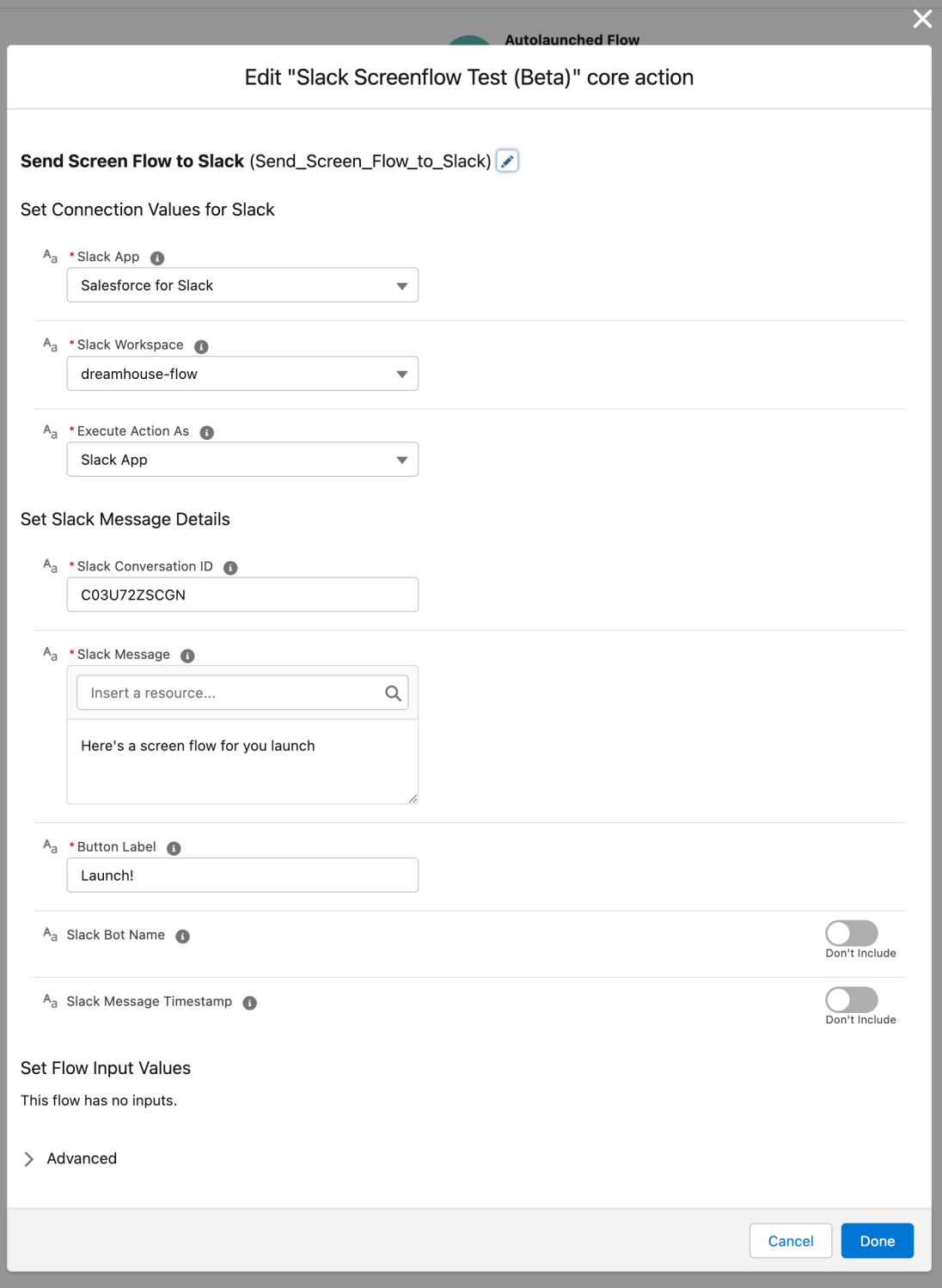Open the info tooltip for Slack Conversation ID
This screenshot has height=1288, width=942.
pyautogui.click(x=229, y=566)
